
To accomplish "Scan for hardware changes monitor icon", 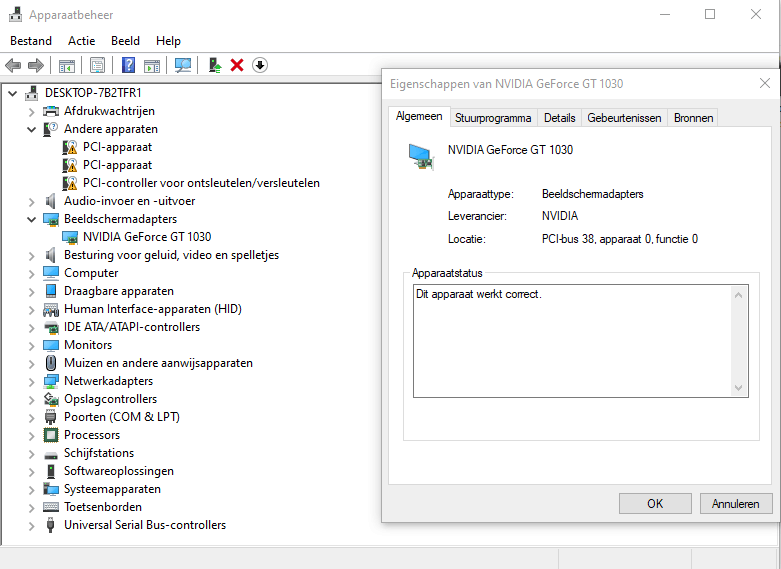I will [183, 65].
